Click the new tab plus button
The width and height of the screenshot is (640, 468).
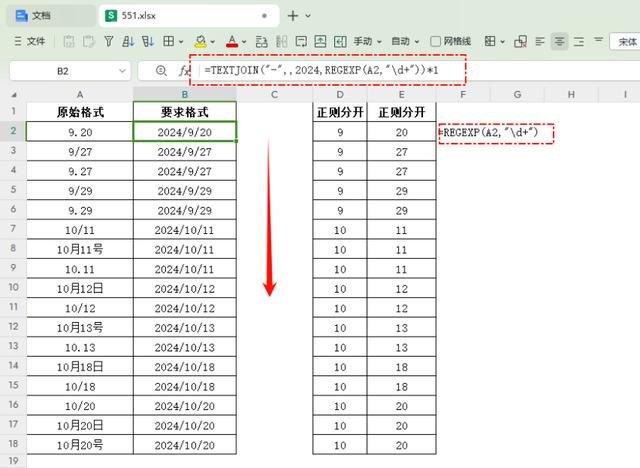[x=293, y=16]
